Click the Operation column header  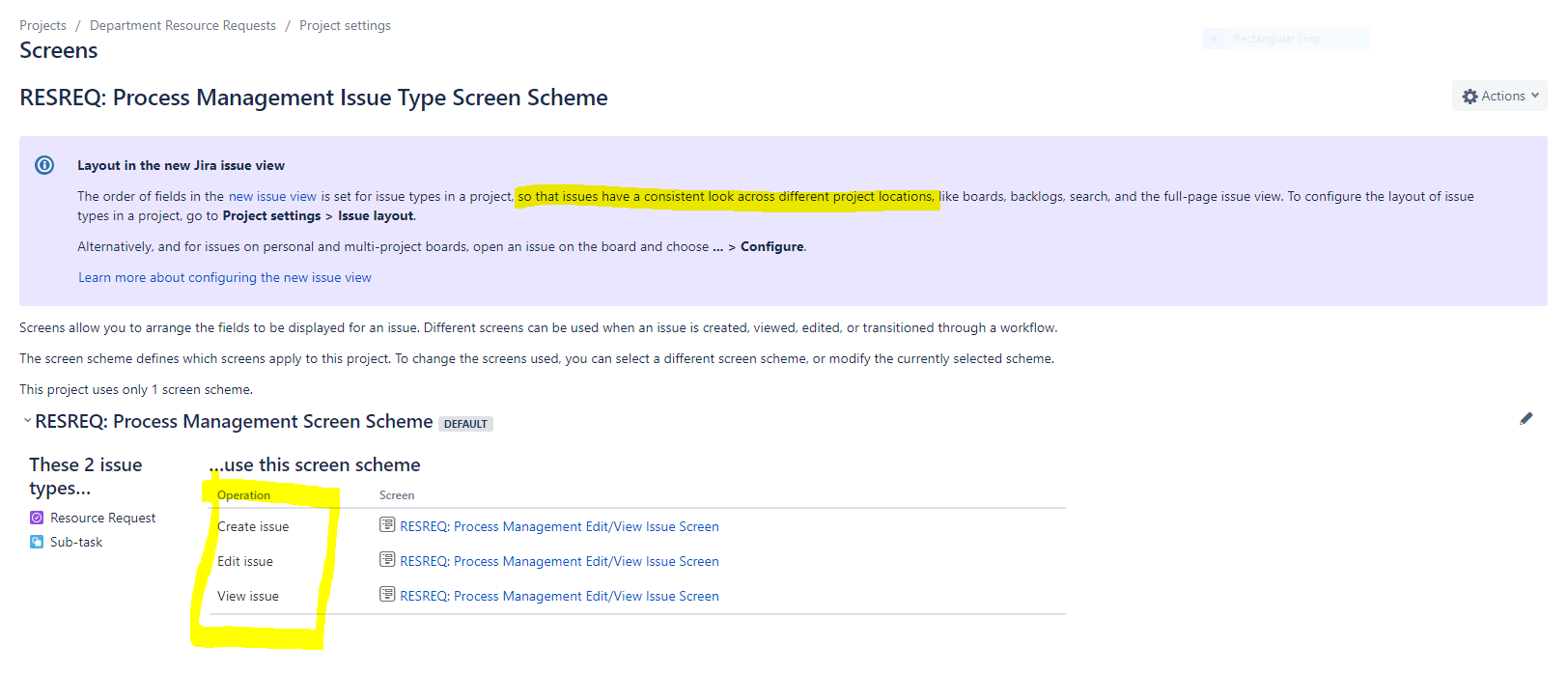pos(243,495)
